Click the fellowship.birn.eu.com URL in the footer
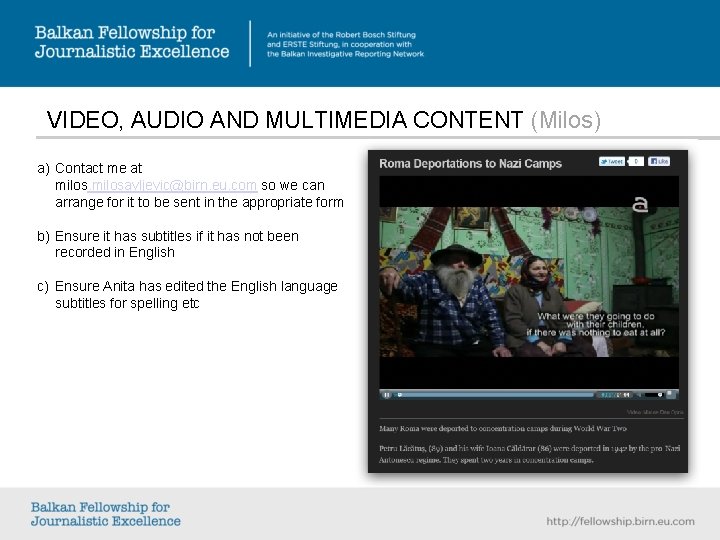Image resolution: width=720 pixels, height=540 pixels. click(620, 522)
